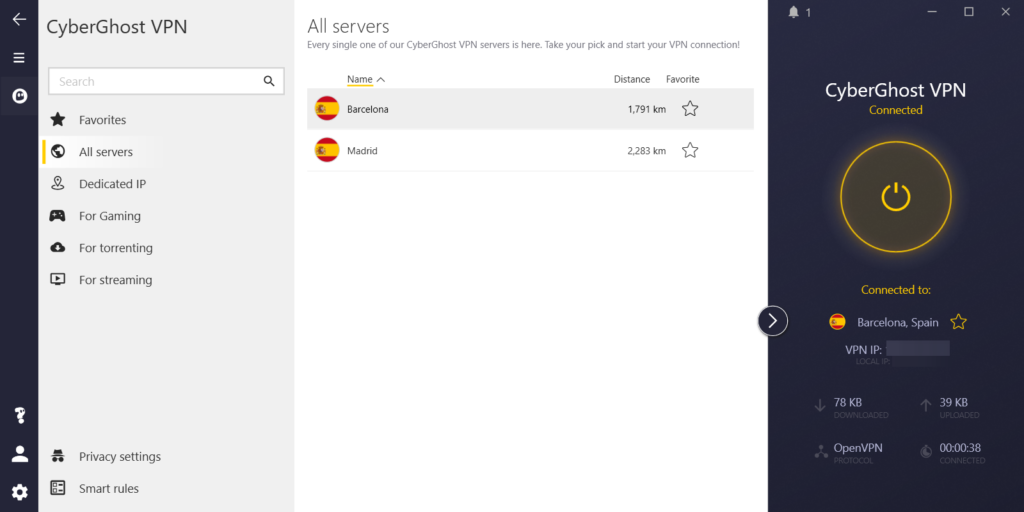The height and width of the screenshot is (512, 1024).
Task: Mark Barcelona server as favorite
Action: click(689, 109)
